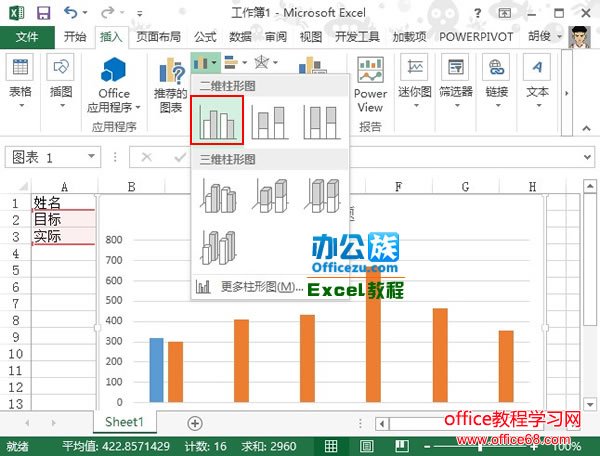Click the horizontal scrollbar left arrow
The height and width of the screenshot is (456, 600).
[x=382, y=423]
